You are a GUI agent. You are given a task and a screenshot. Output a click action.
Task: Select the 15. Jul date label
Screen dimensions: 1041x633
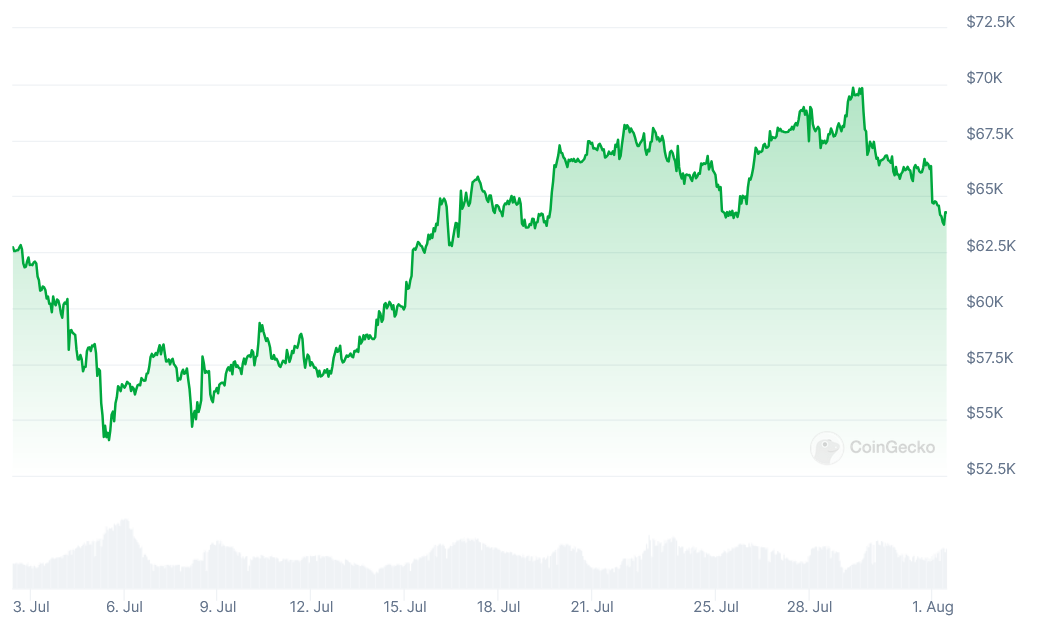[x=405, y=606]
